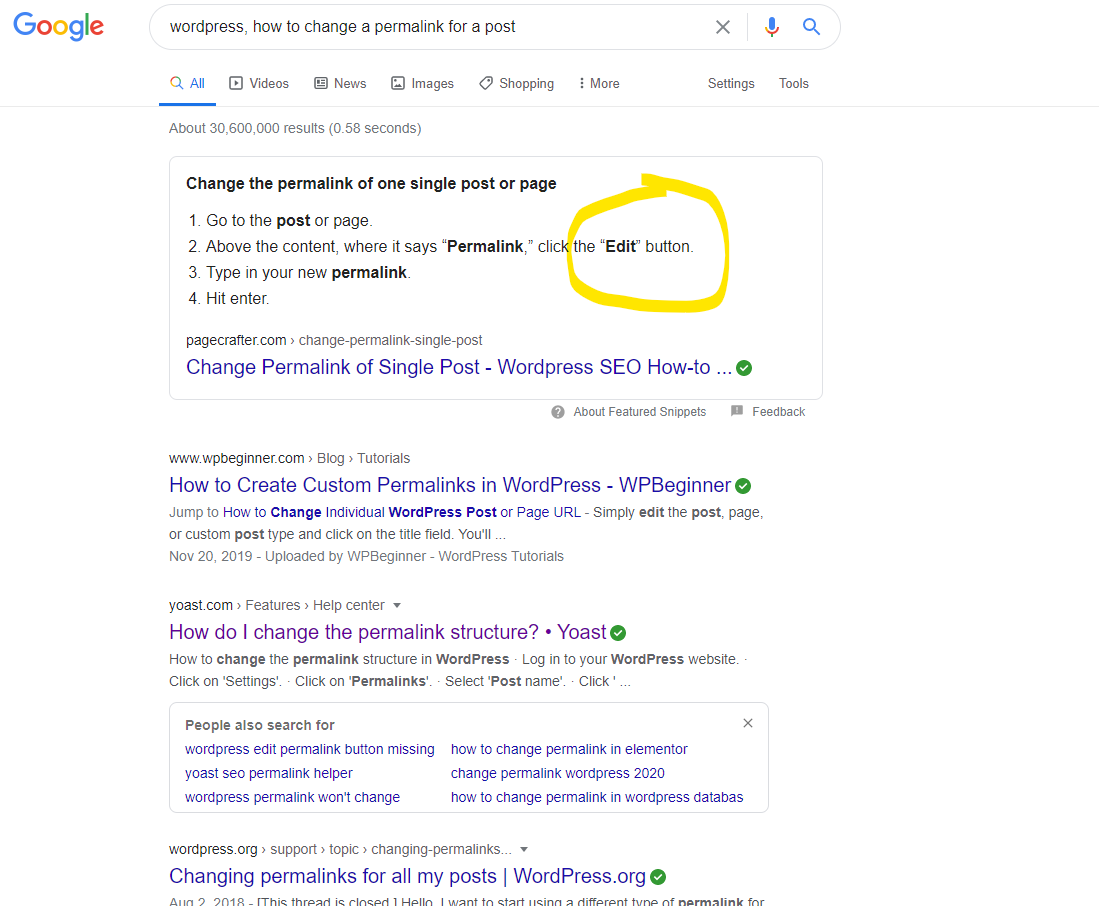Switch to the Images tab
Image resolution: width=1099 pixels, height=906 pixels.
tap(422, 84)
